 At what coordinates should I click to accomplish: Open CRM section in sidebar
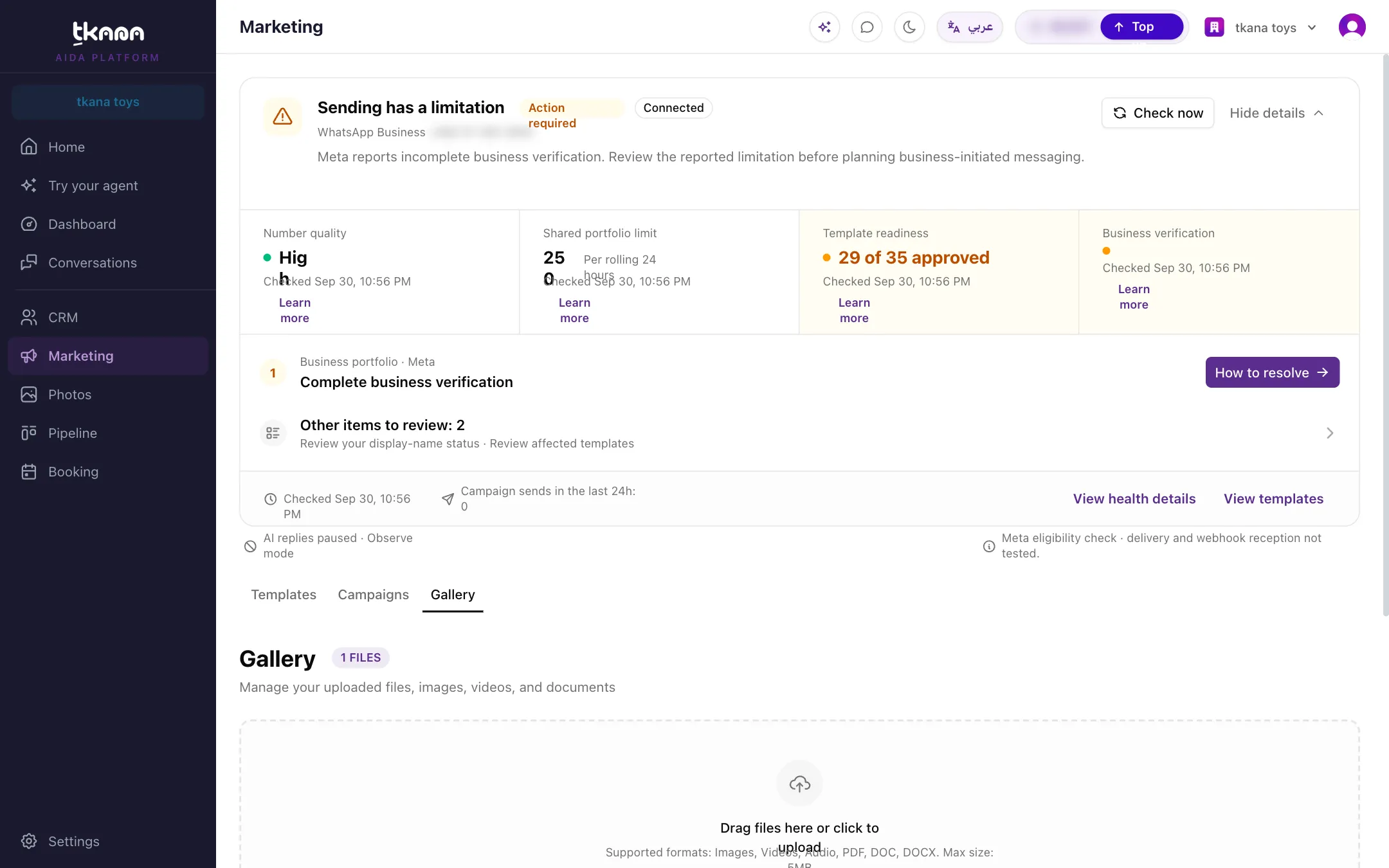click(108, 317)
